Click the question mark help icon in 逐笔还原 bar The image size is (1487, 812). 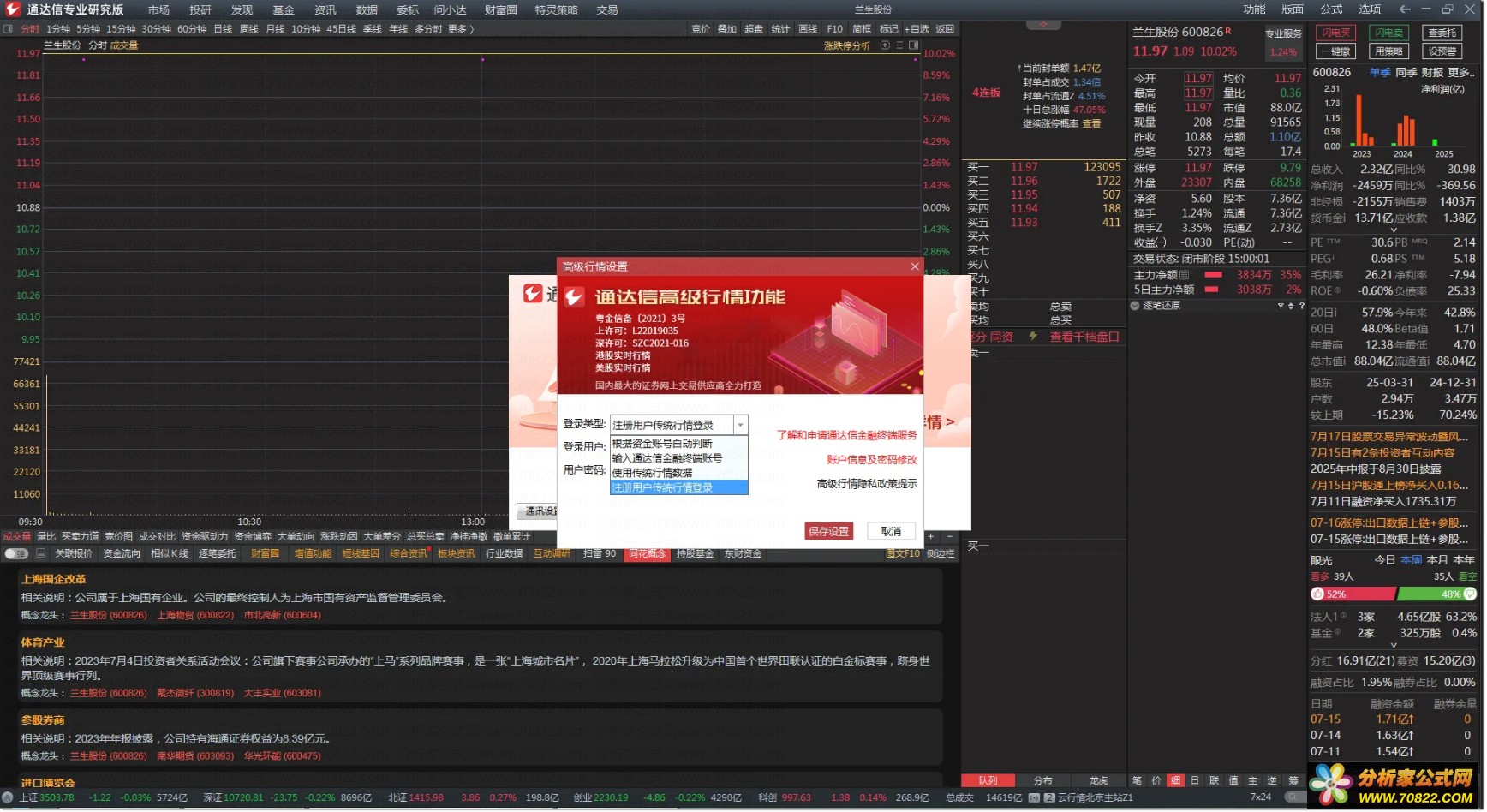point(1302,306)
